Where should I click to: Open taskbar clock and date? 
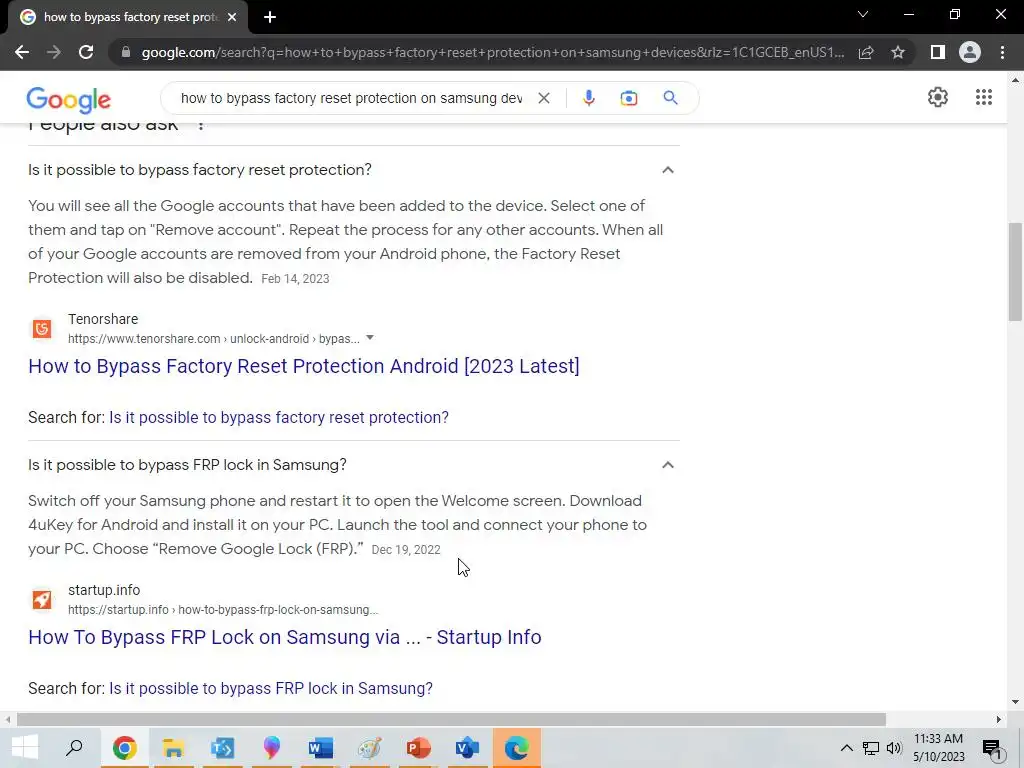[x=938, y=748]
